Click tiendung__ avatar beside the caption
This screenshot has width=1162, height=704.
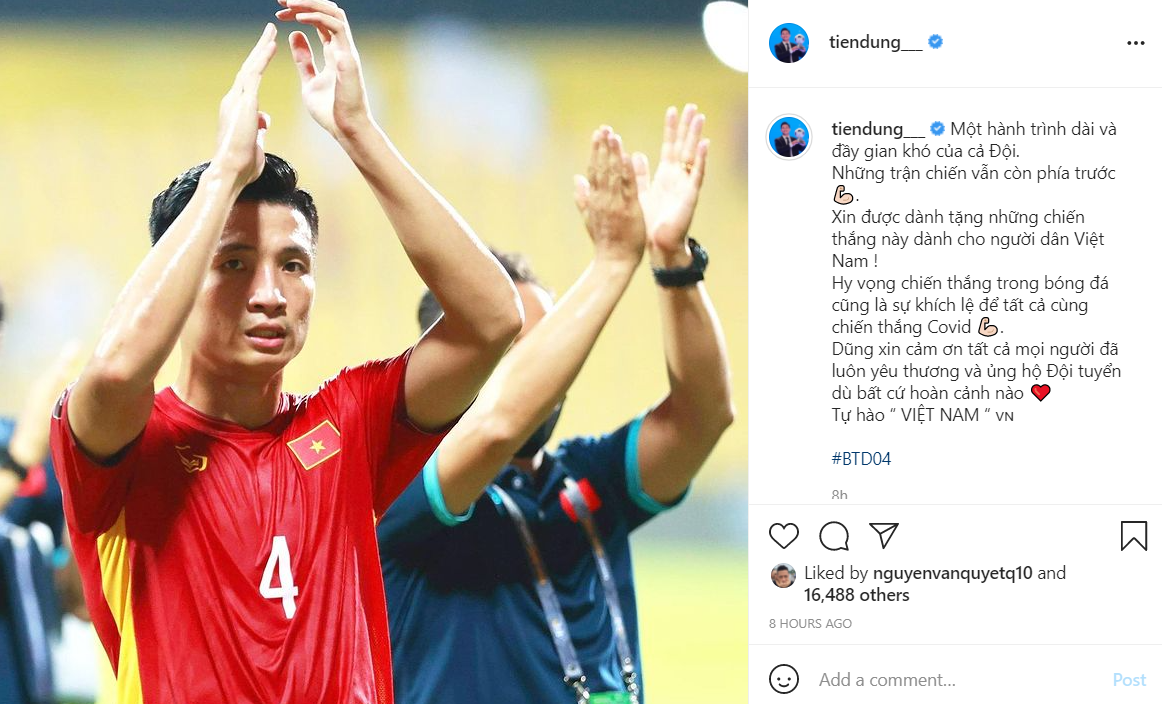[x=788, y=137]
